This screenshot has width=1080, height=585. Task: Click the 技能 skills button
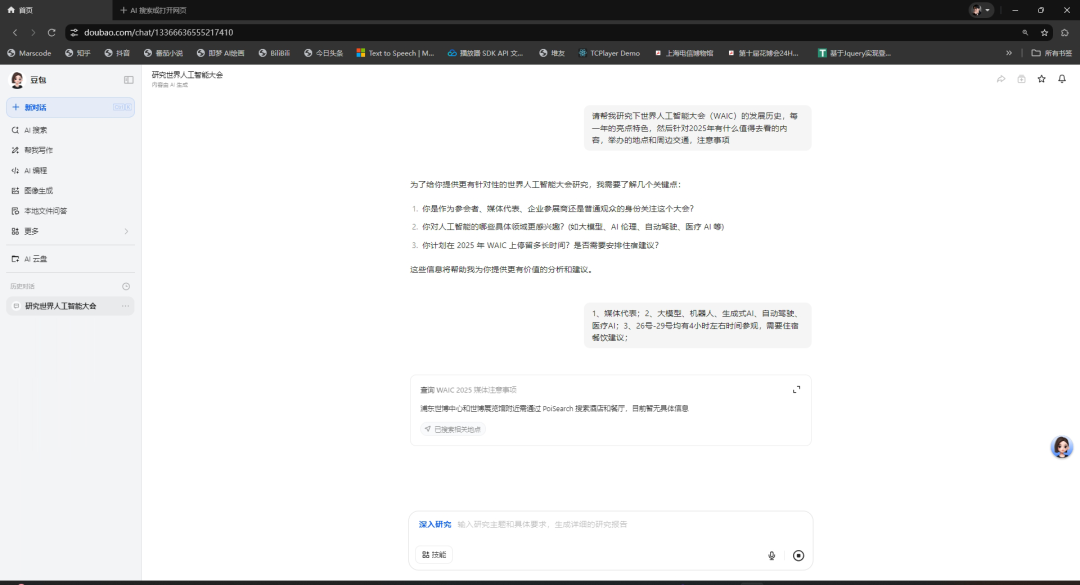(432, 554)
